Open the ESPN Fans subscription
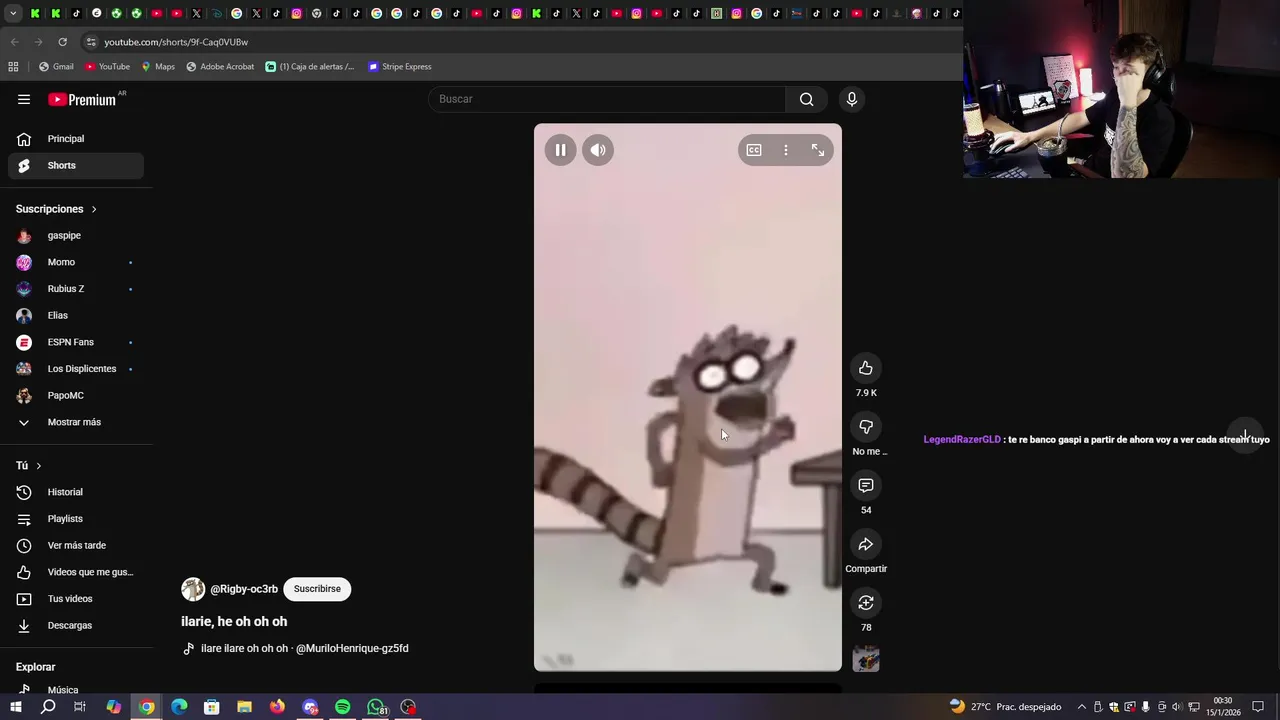The image size is (1280, 720). coord(76,342)
